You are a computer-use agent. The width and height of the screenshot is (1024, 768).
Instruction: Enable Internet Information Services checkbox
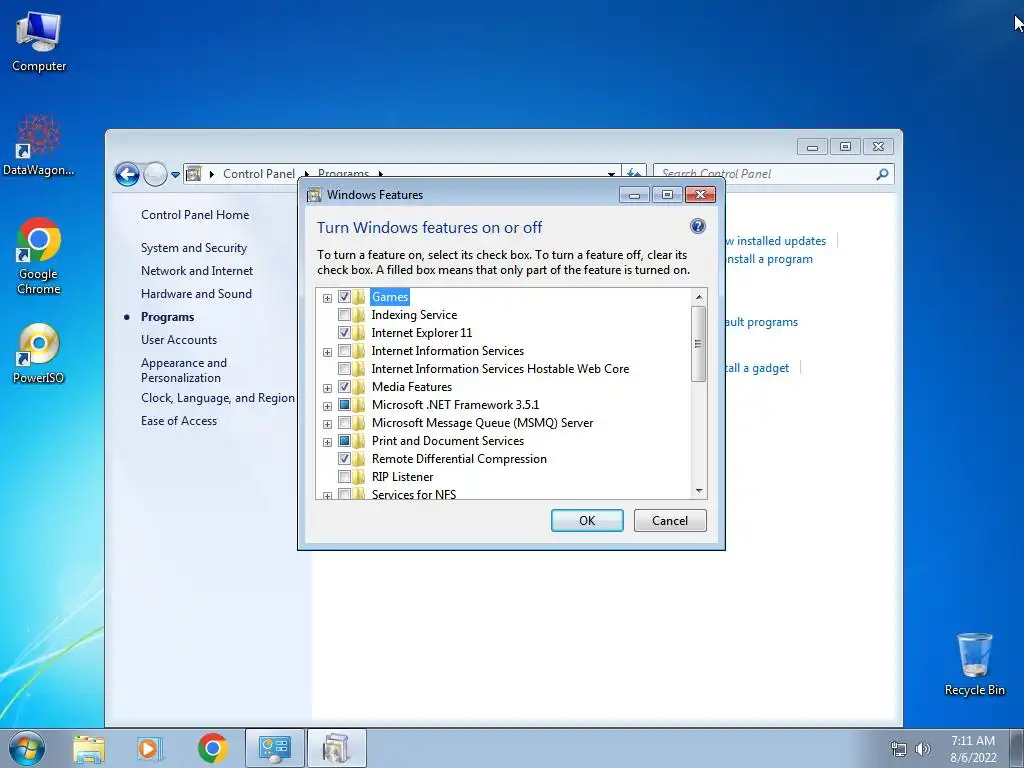pos(344,351)
